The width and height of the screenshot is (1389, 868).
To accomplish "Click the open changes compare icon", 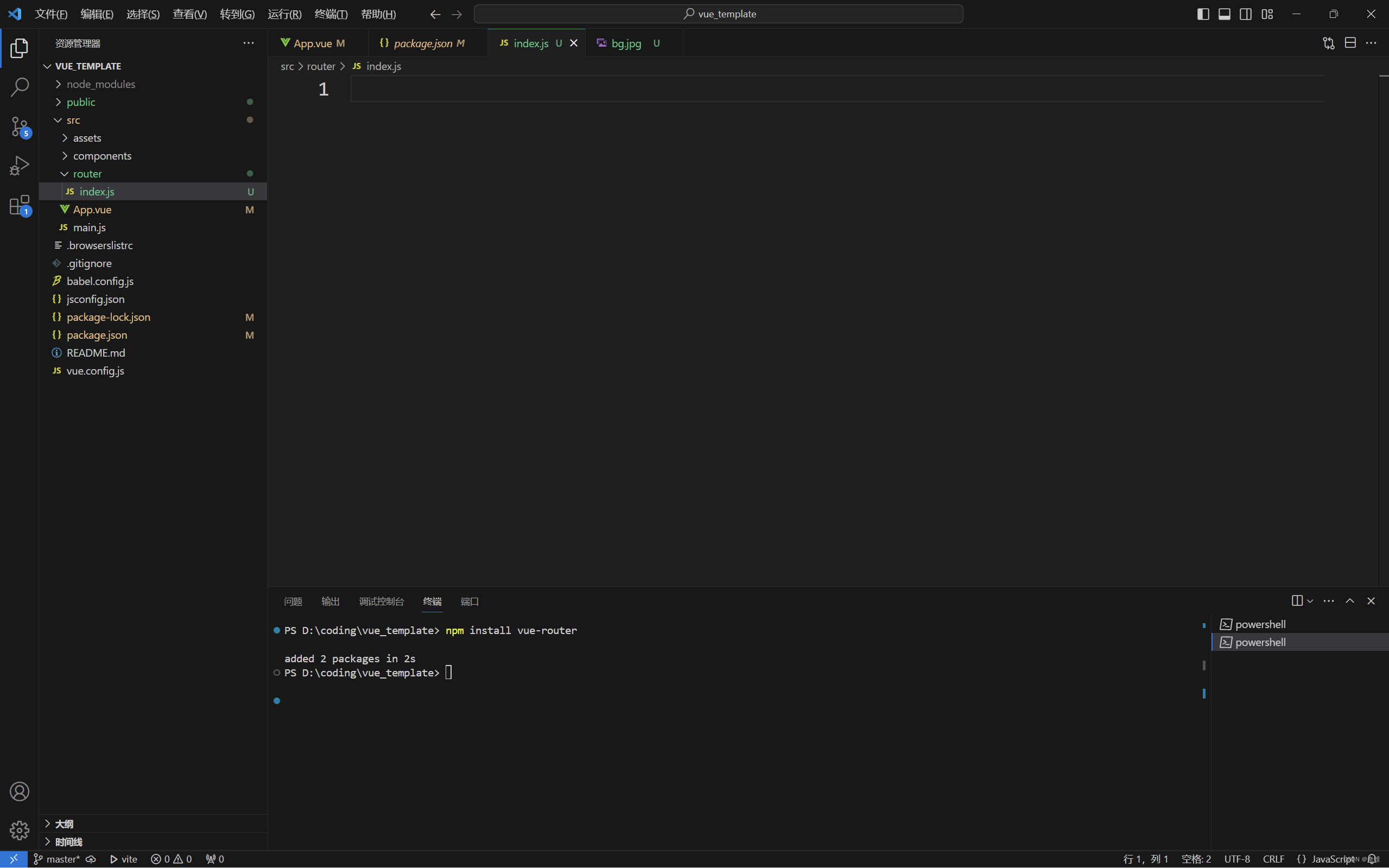I will pyautogui.click(x=1328, y=43).
